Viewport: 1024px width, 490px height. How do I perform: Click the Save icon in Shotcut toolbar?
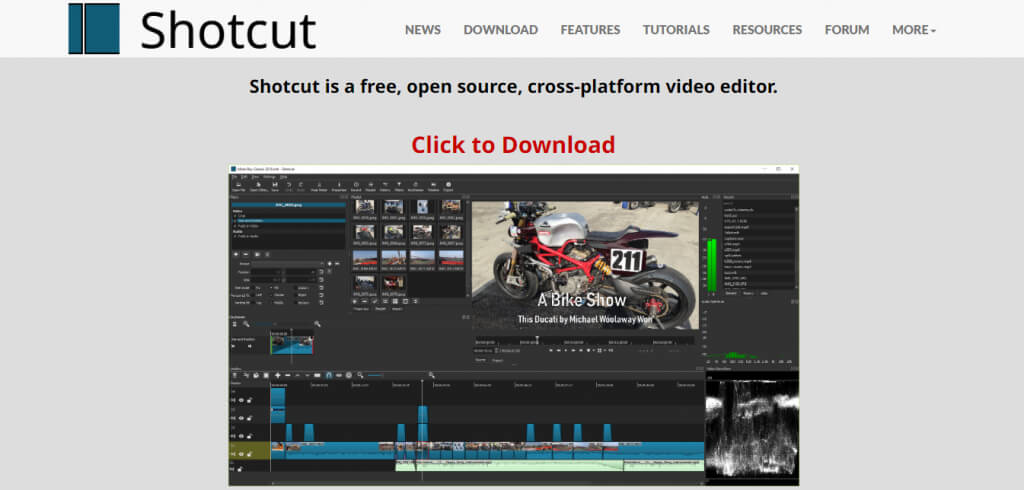tap(275, 186)
